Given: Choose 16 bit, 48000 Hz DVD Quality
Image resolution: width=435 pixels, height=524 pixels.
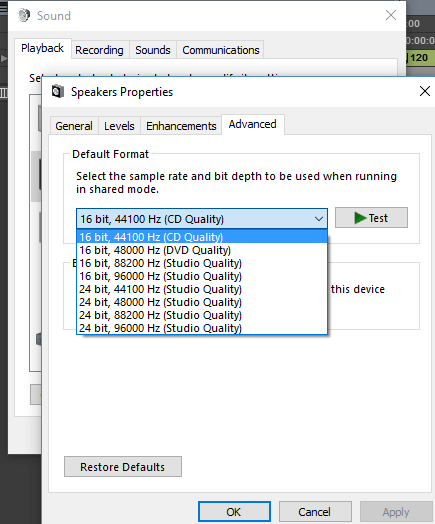Looking at the screenshot, I should click(202, 250).
